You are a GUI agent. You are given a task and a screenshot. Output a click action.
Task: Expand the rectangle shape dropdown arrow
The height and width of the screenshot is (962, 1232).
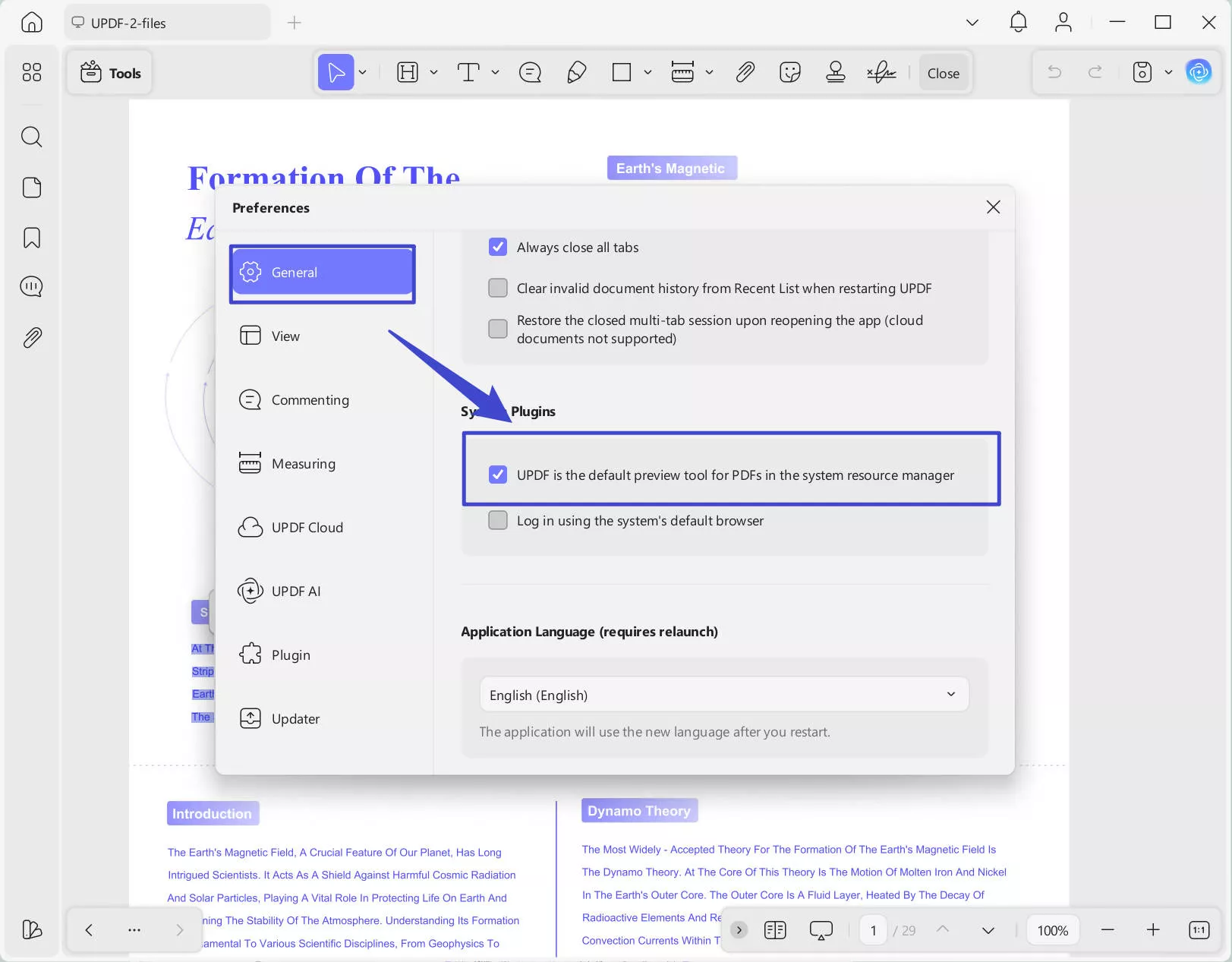(x=648, y=73)
